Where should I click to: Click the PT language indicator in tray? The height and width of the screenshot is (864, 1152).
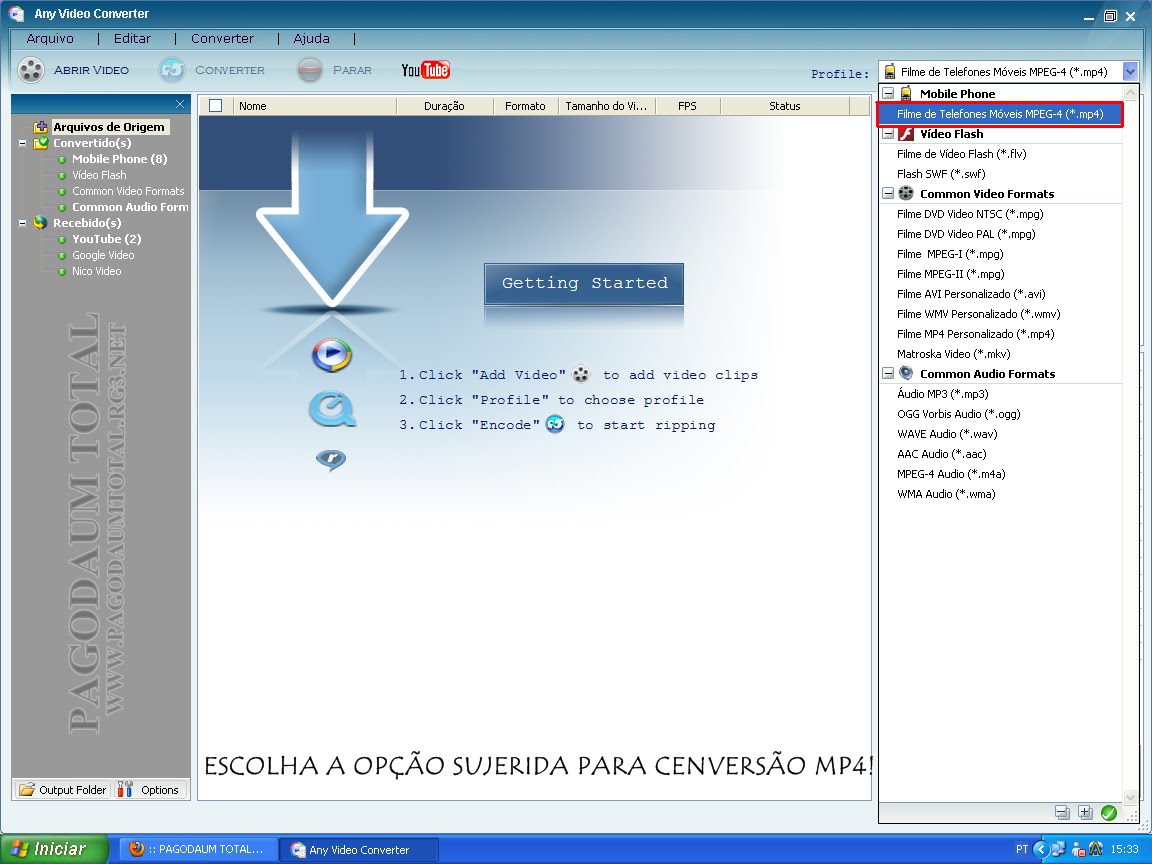coord(1021,849)
